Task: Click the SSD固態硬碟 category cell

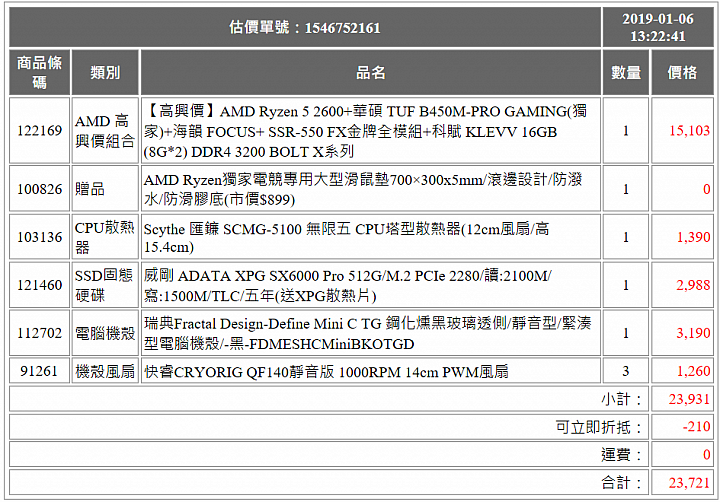Action: (105, 285)
